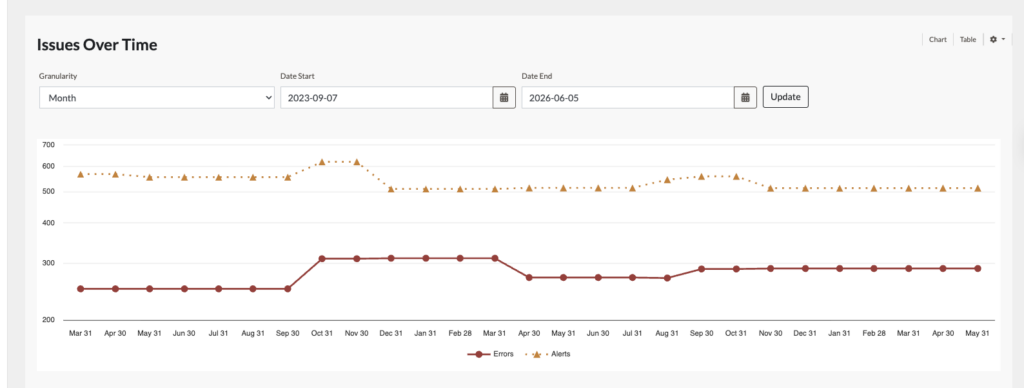
Task: Click the Issues Over Time heading
Action: tap(97, 45)
